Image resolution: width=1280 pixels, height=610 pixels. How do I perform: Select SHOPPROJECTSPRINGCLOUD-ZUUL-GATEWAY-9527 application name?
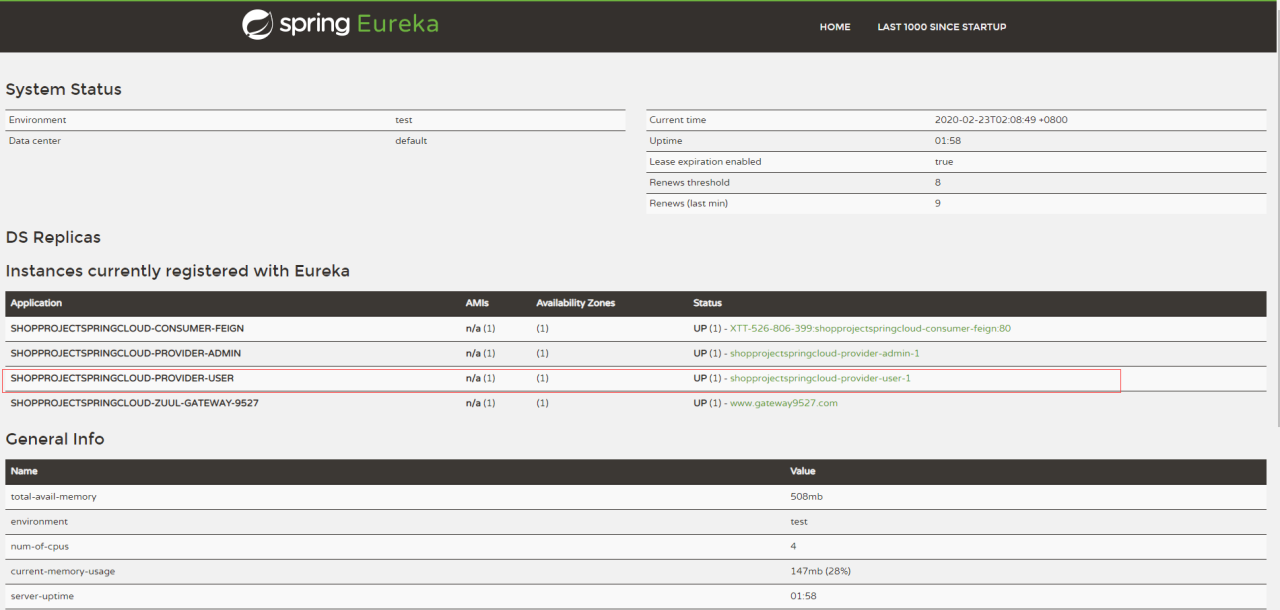tap(135, 403)
